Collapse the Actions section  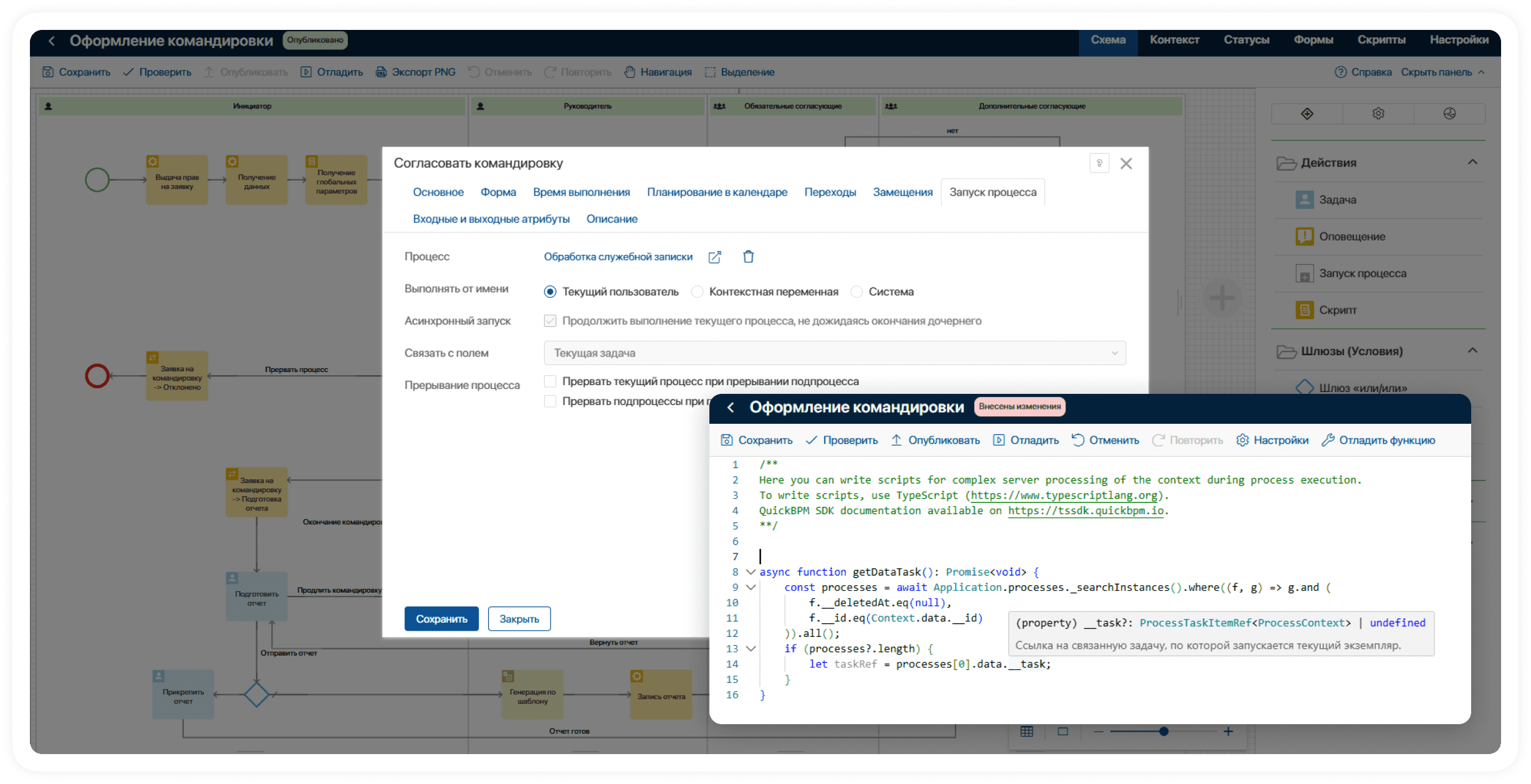(1472, 162)
